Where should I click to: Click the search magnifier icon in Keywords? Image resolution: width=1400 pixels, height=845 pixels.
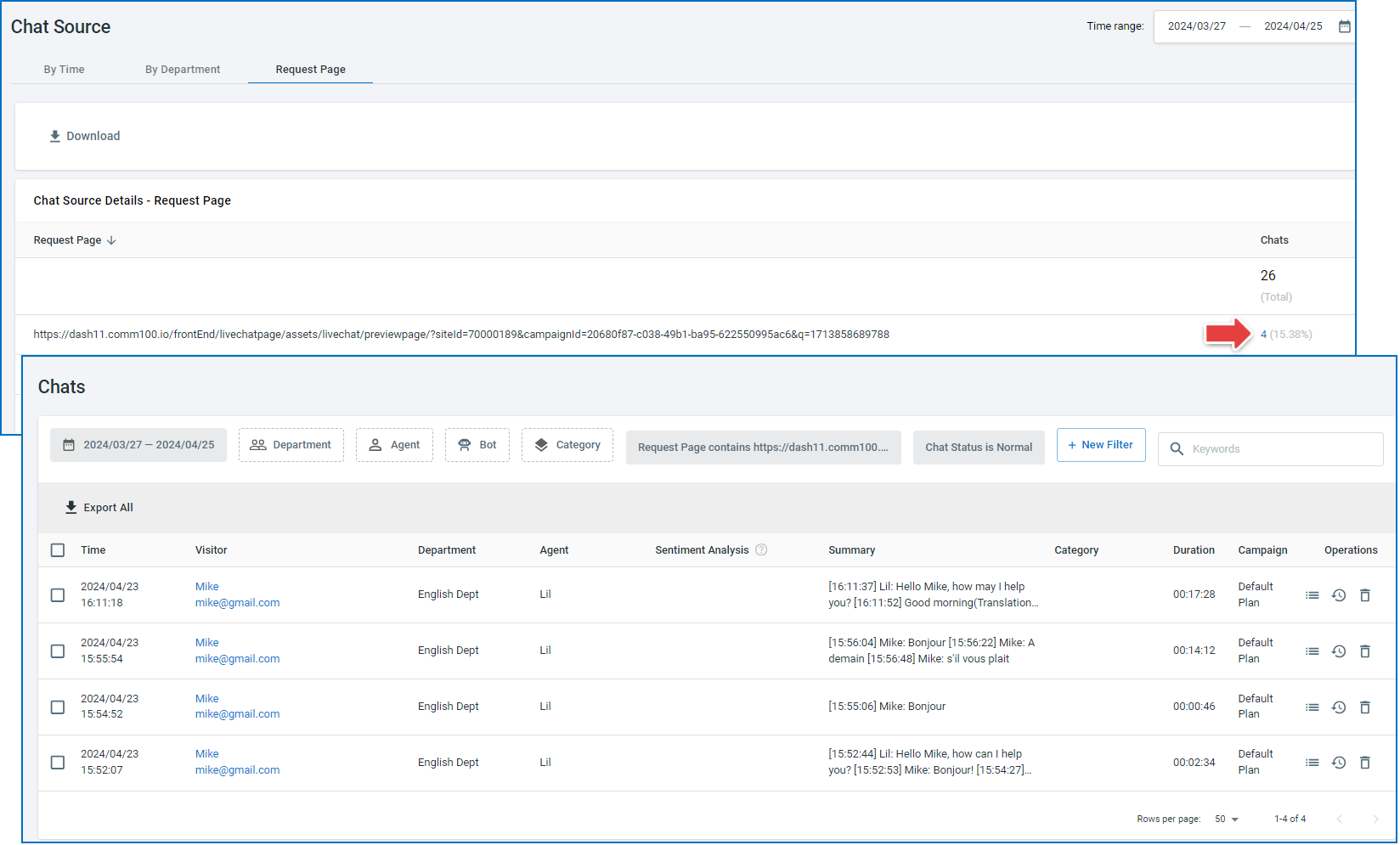tap(1177, 448)
